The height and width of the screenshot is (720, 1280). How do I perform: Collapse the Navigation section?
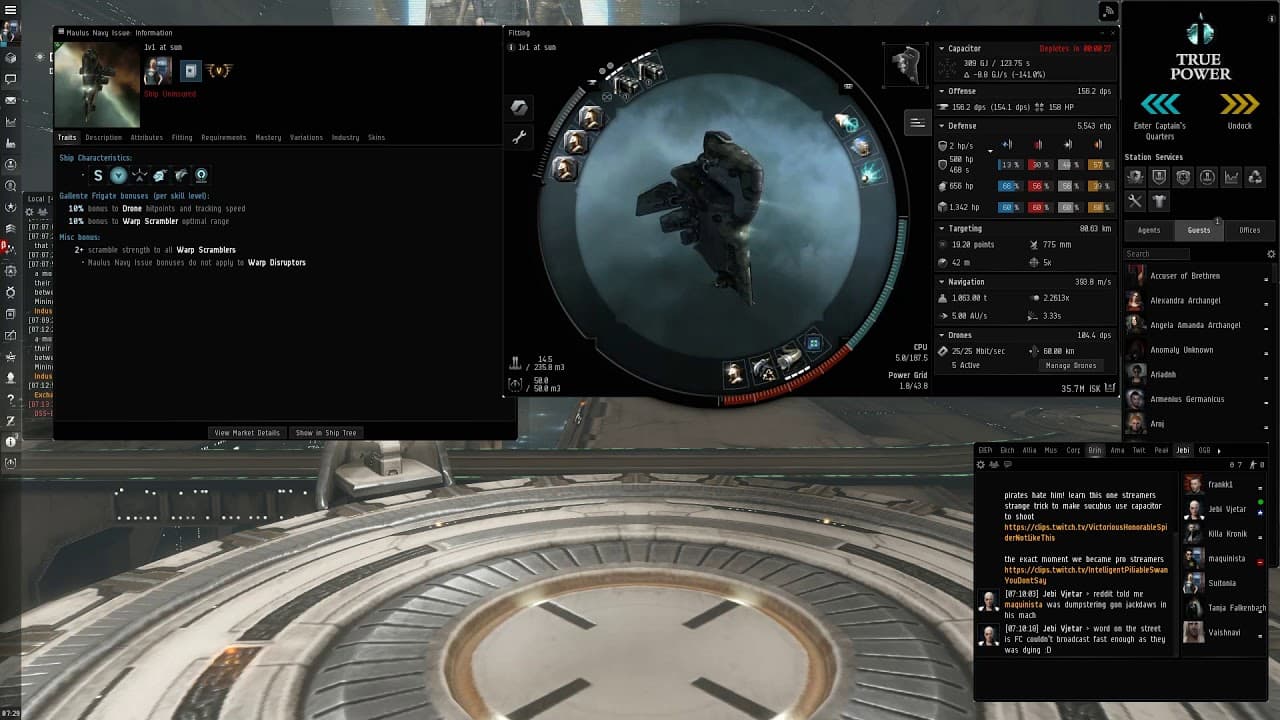941,282
